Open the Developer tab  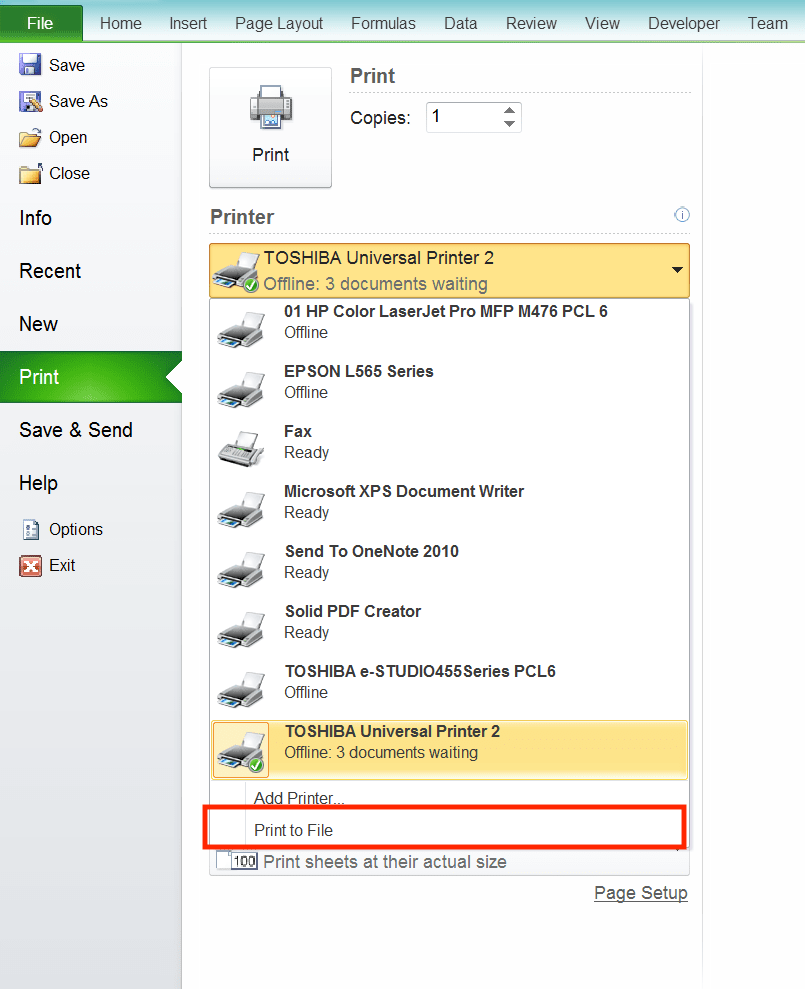click(684, 23)
